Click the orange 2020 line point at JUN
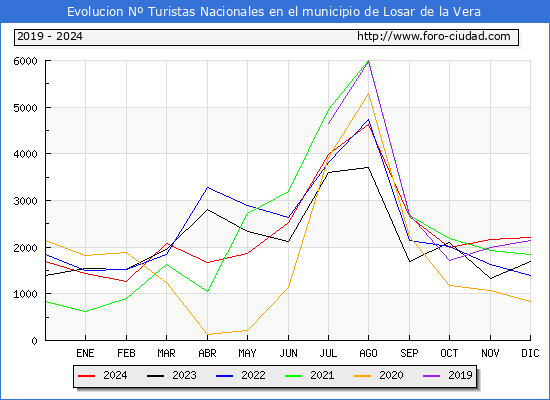 [288, 287]
